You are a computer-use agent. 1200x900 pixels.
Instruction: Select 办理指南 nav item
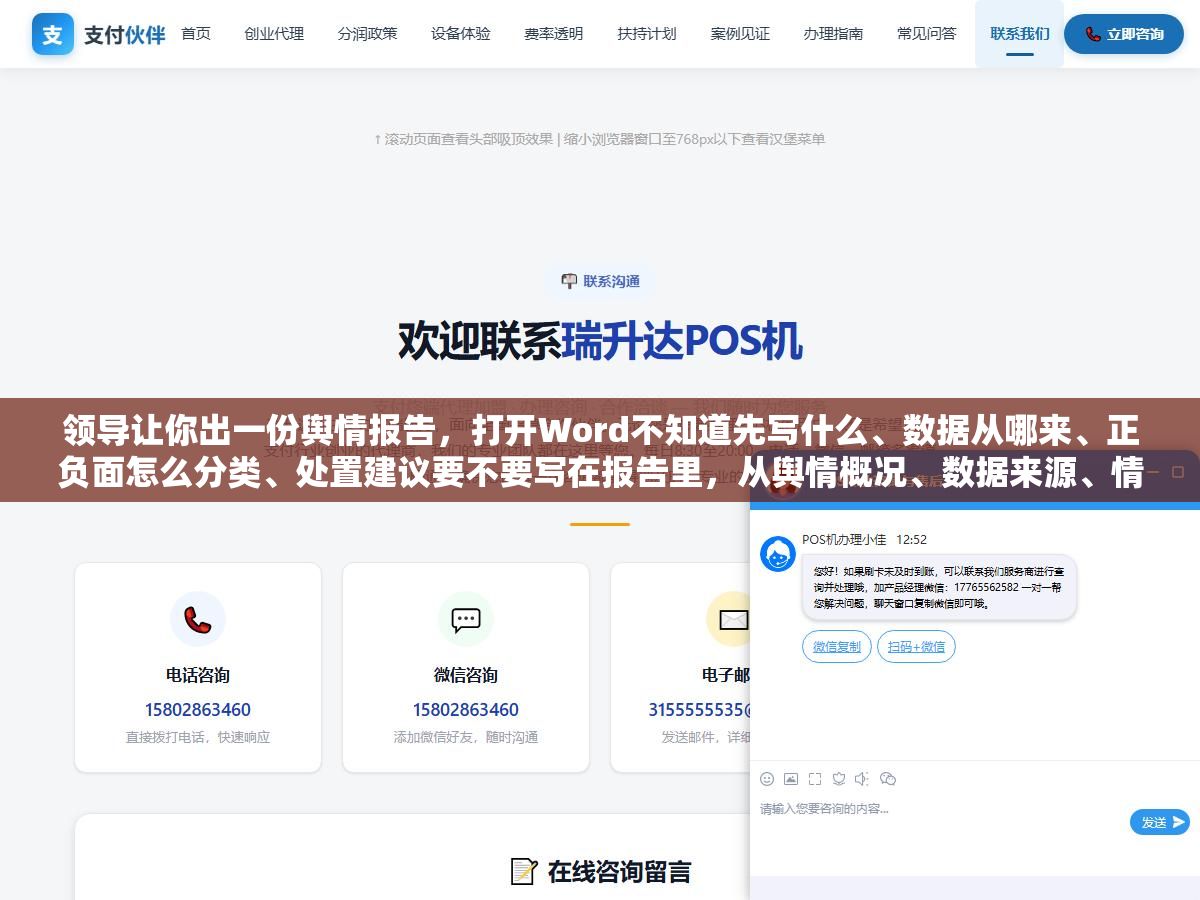click(x=833, y=34)
